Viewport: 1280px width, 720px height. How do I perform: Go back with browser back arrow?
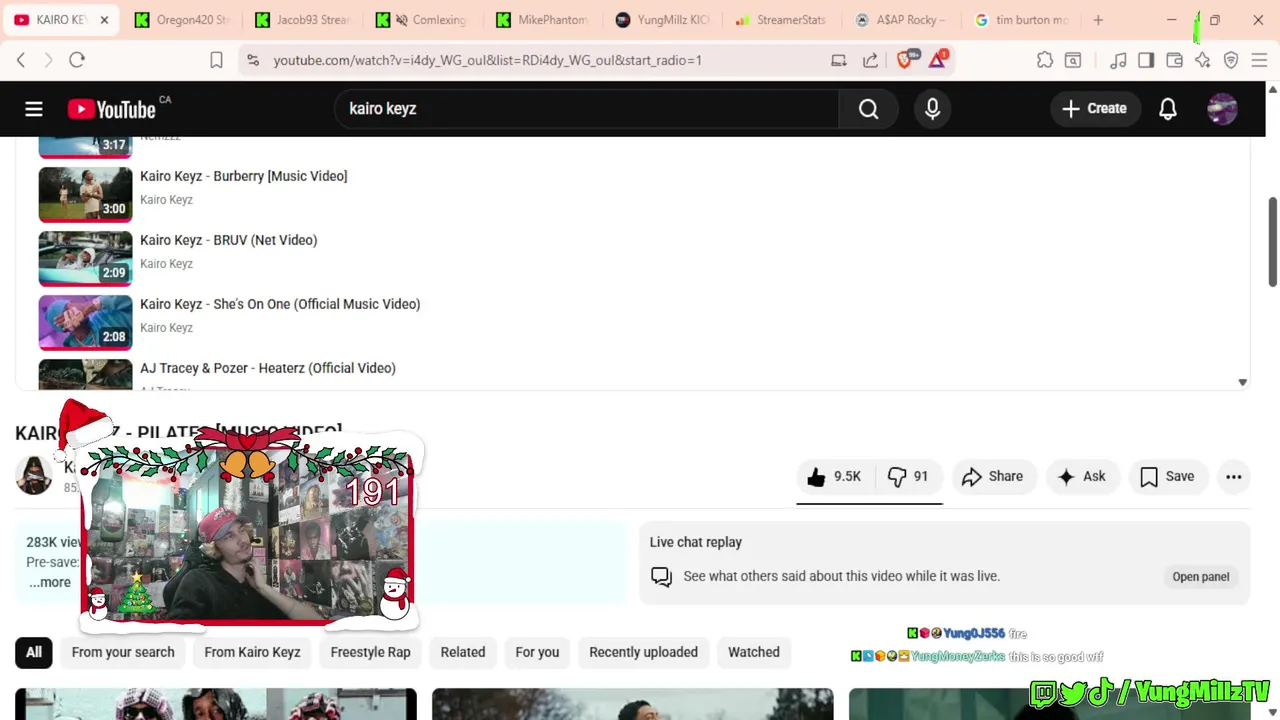point(21,60)
